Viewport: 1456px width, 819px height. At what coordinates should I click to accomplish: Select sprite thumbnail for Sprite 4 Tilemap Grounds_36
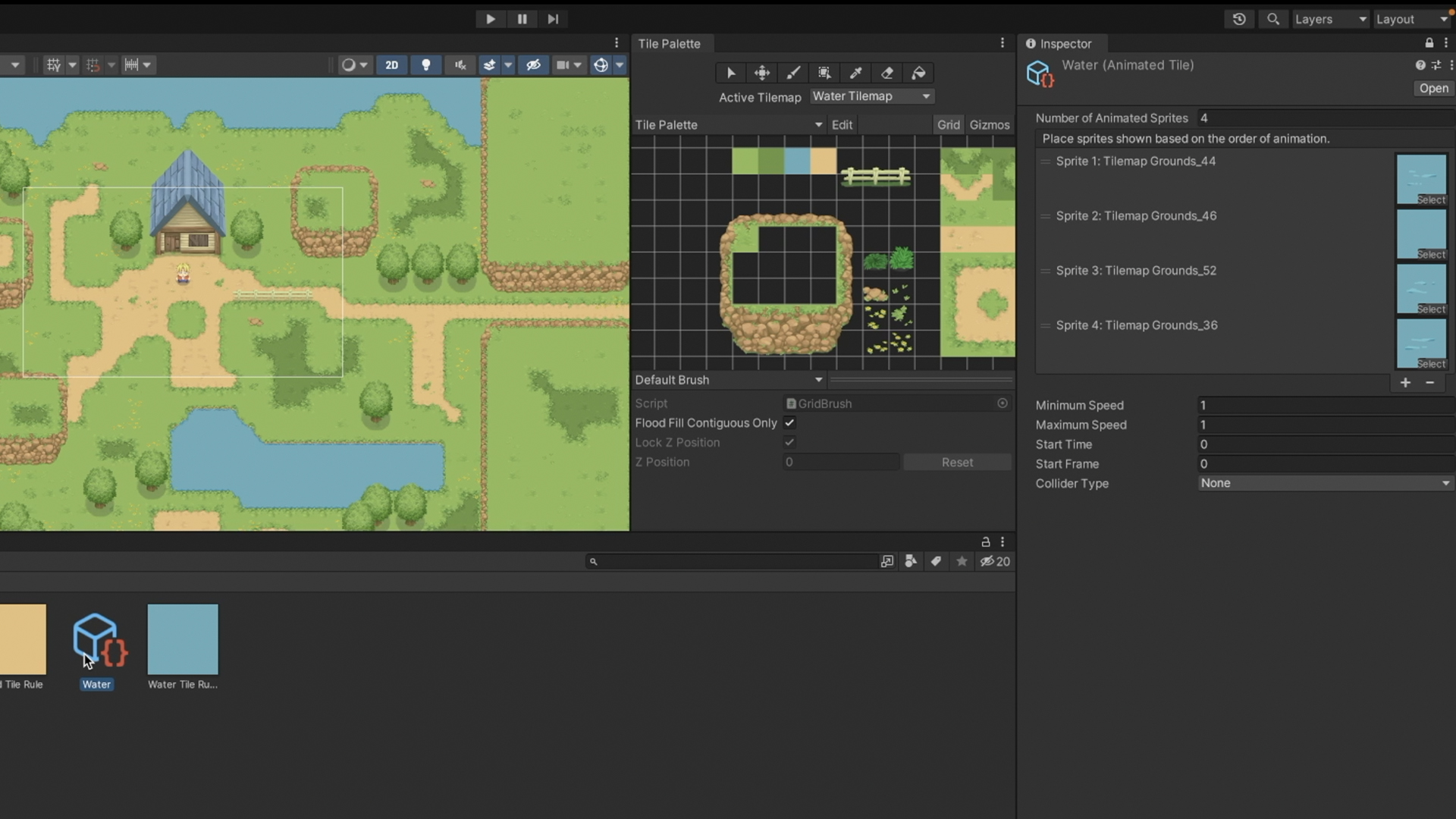(x=1421, y=343)
